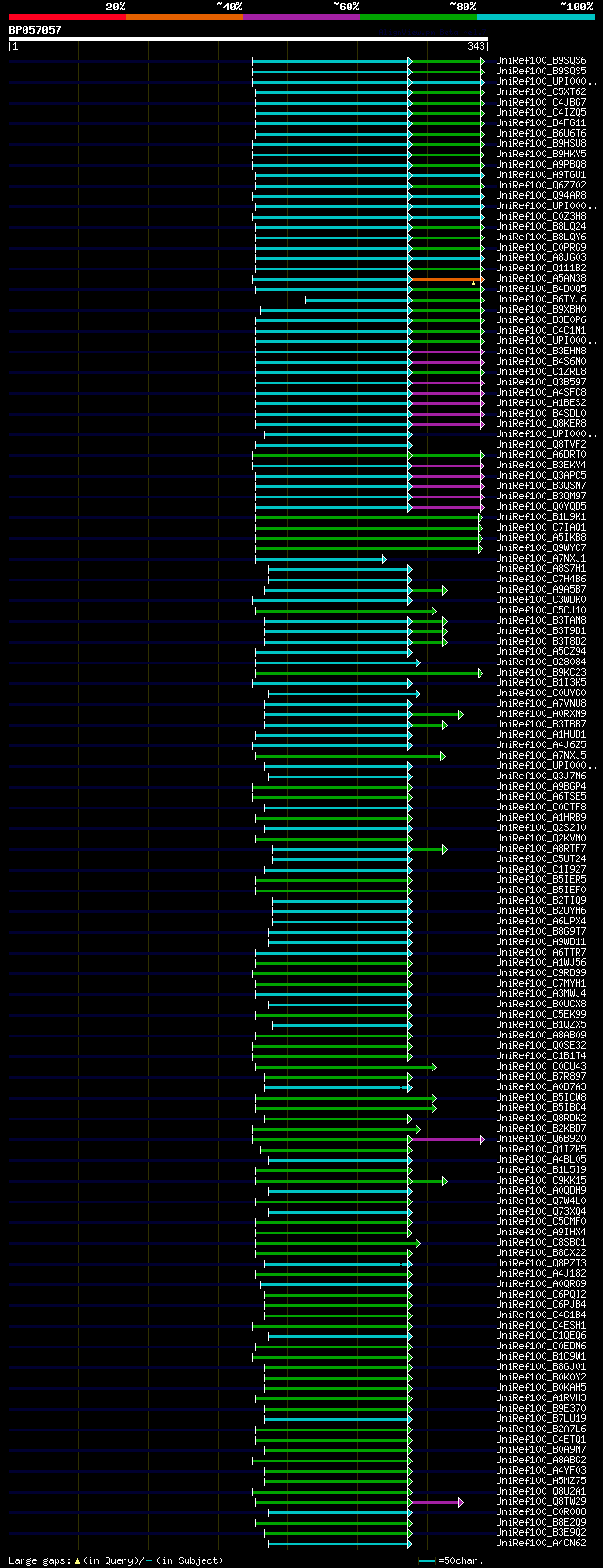
Task: Click hit label UniRef100_Q9WYC7
Action: pyautogui.click(x=541, y=547)
